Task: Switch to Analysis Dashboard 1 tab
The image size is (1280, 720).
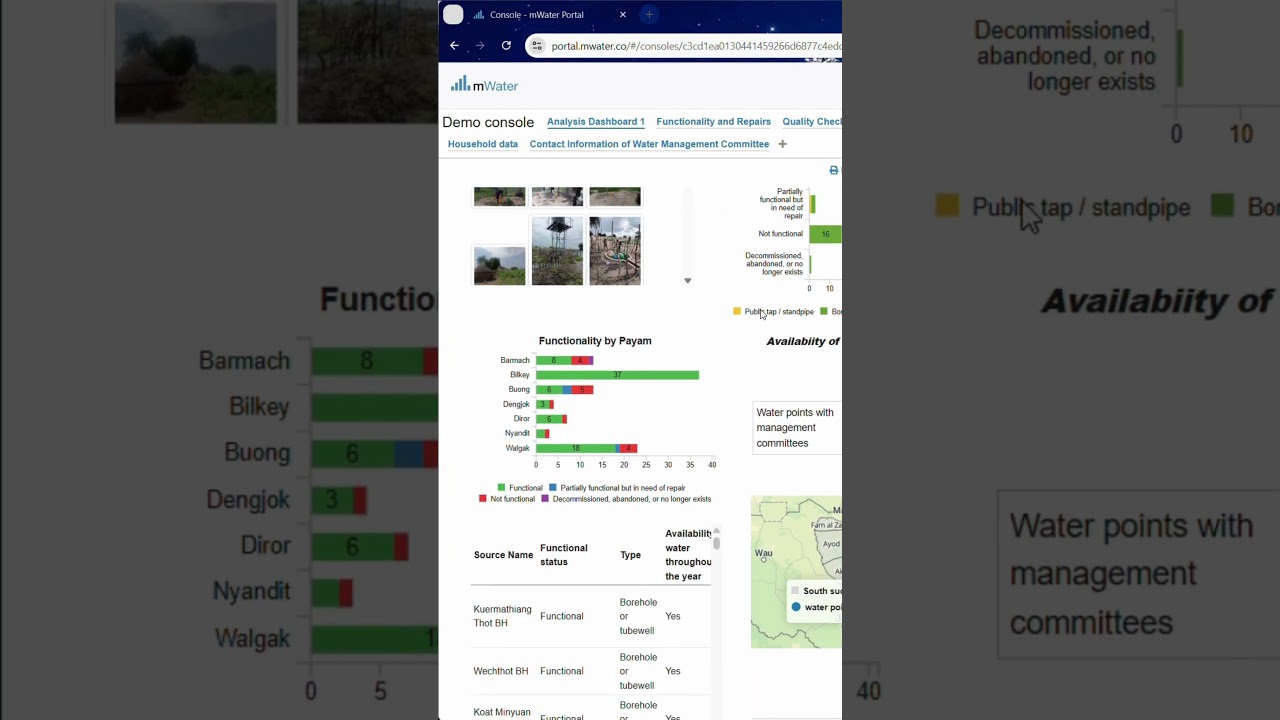Action: pyautogui.click(x=596, y=122)
